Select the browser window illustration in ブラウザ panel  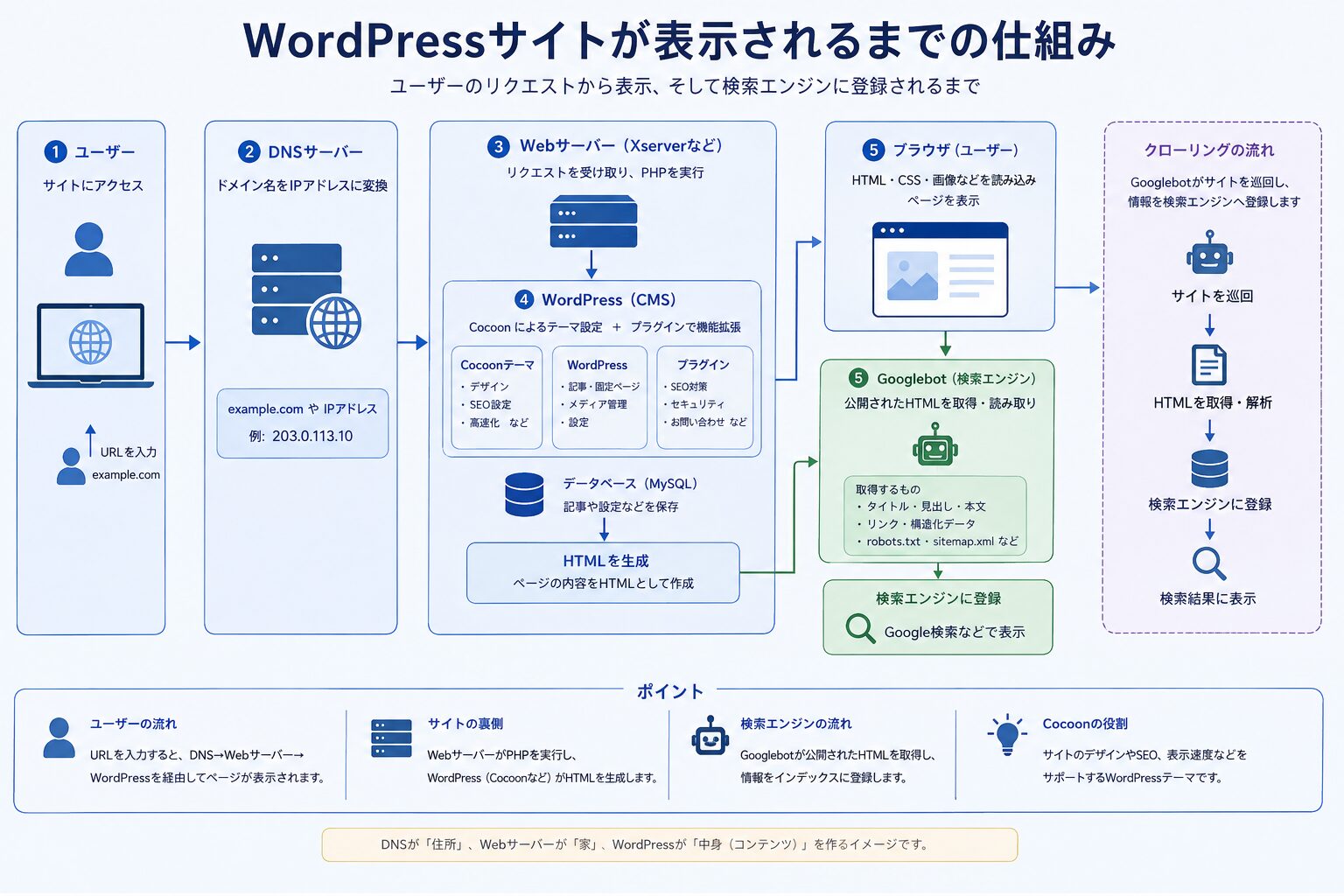[940, 269]
